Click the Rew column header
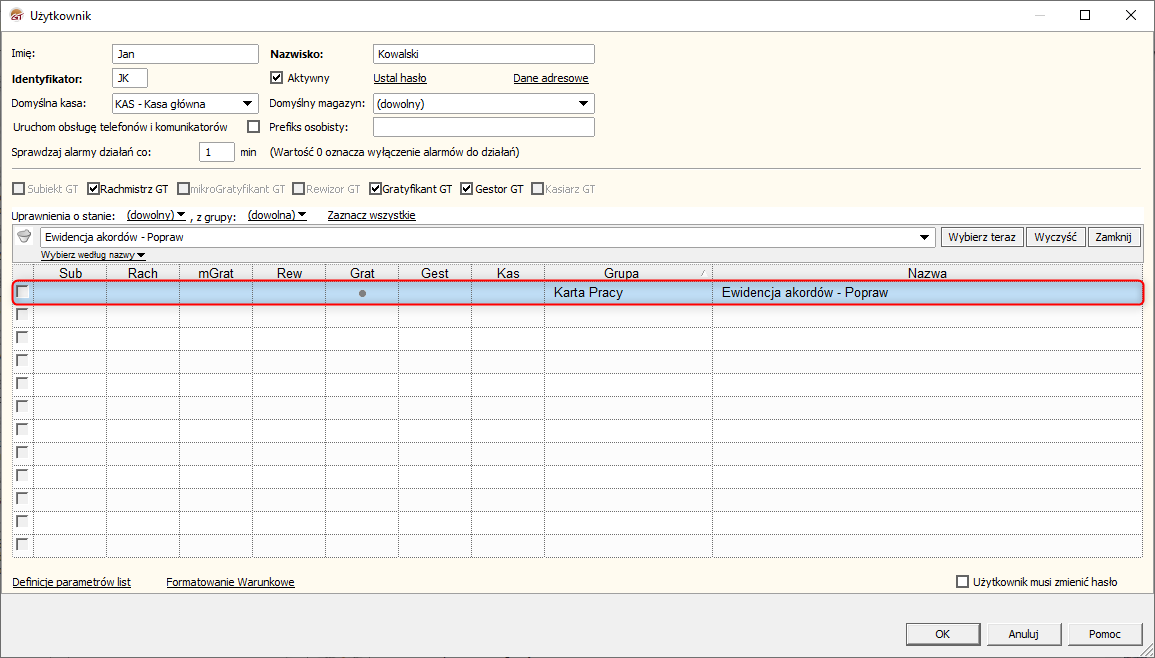 (x=289, y=273)
